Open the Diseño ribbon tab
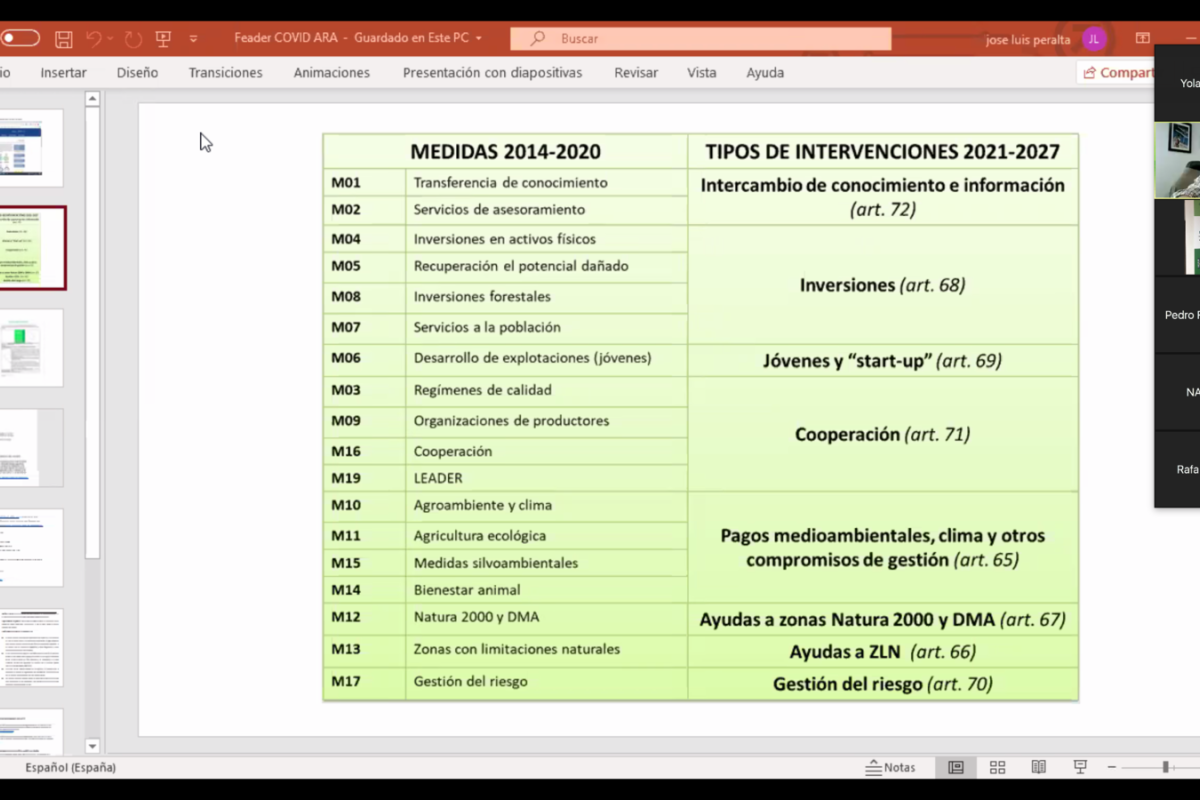 tap(137, 72)
